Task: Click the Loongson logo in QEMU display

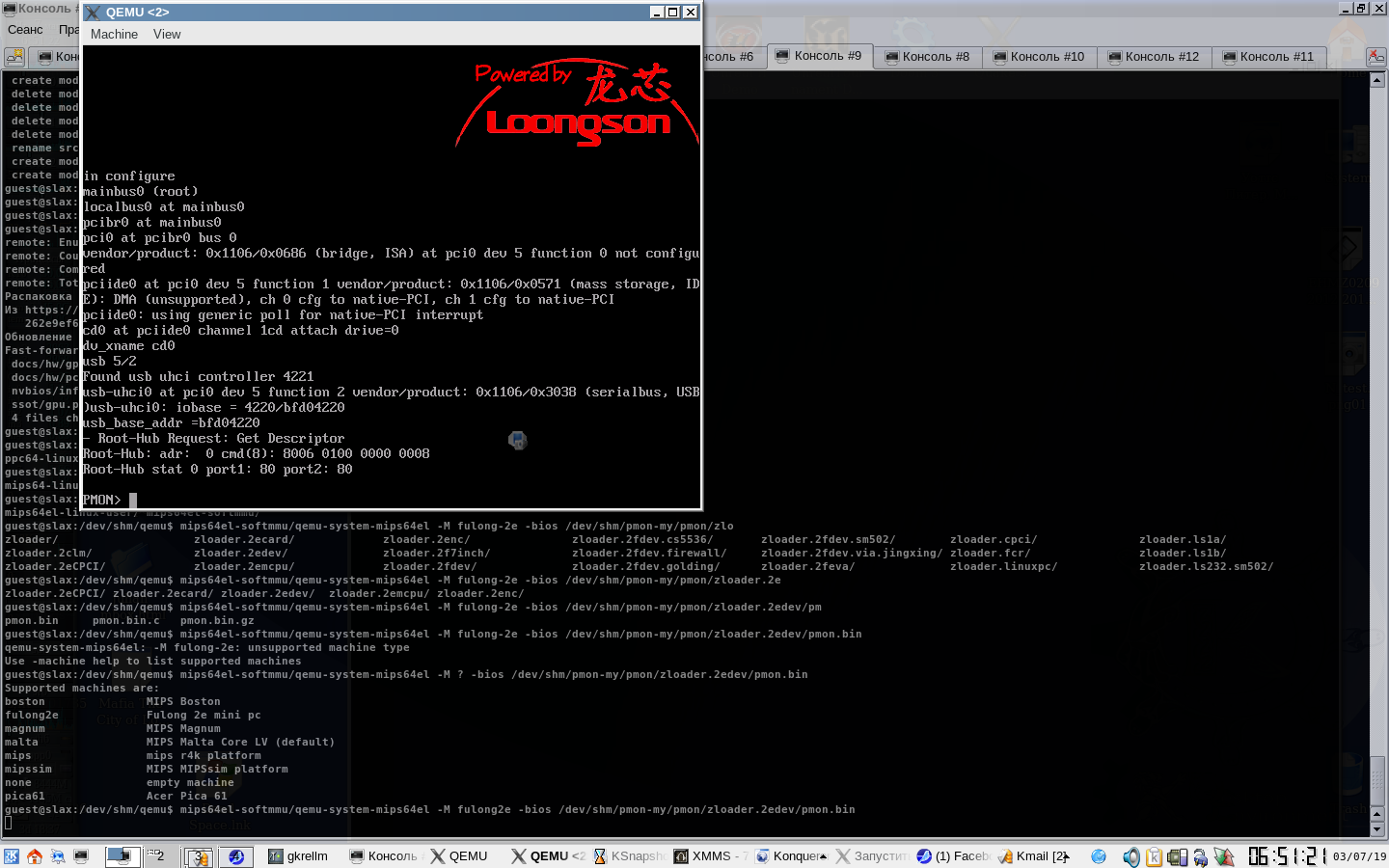Action: tap(577, 104)
